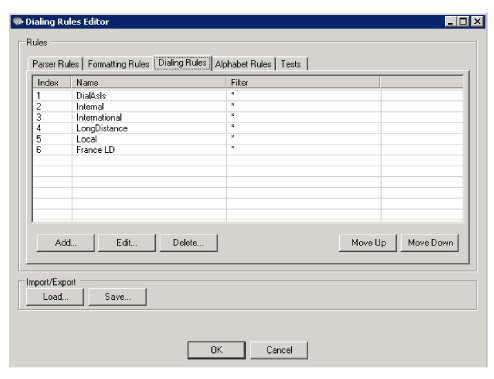Switch to the Tests tab
The image size is (494, 379).
pyautogui.click(x=291, y=64)
